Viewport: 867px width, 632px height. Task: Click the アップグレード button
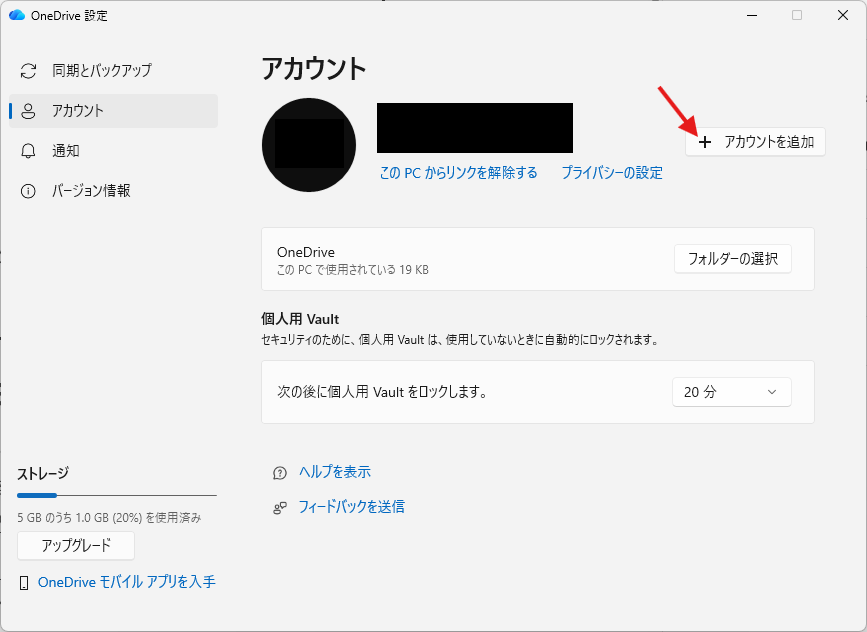pos(76,546)
